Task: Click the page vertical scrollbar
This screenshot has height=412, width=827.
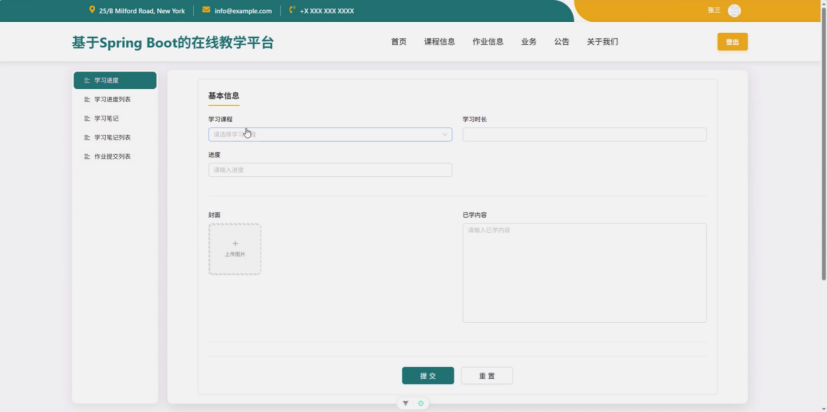Action: 824,142
